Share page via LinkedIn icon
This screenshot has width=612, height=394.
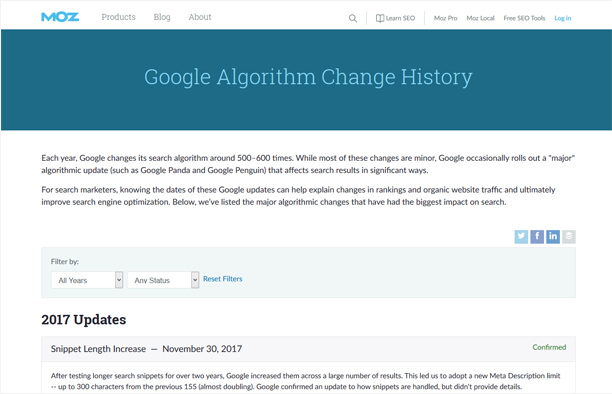coord(553,237)
